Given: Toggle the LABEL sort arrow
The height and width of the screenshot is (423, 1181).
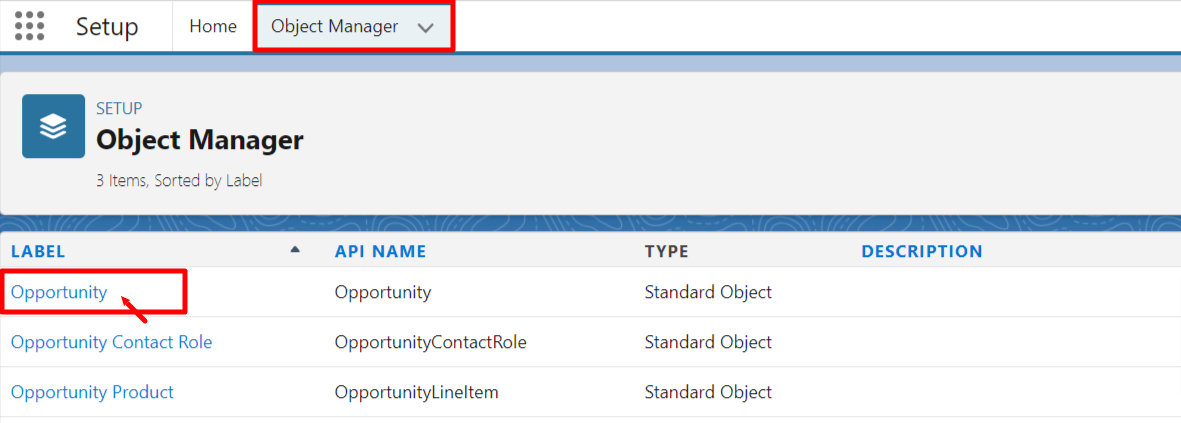Looking at the screenshot, I should pos(295,249).
